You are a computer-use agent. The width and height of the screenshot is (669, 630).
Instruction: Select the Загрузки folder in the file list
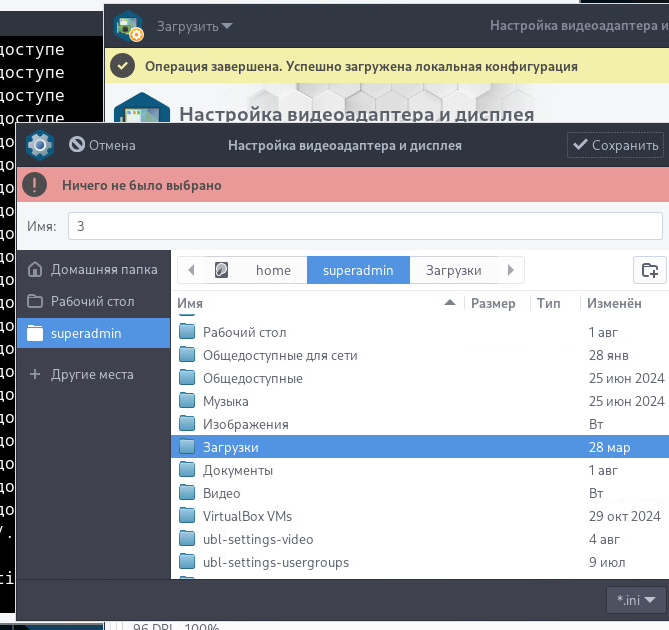(420, 447)
